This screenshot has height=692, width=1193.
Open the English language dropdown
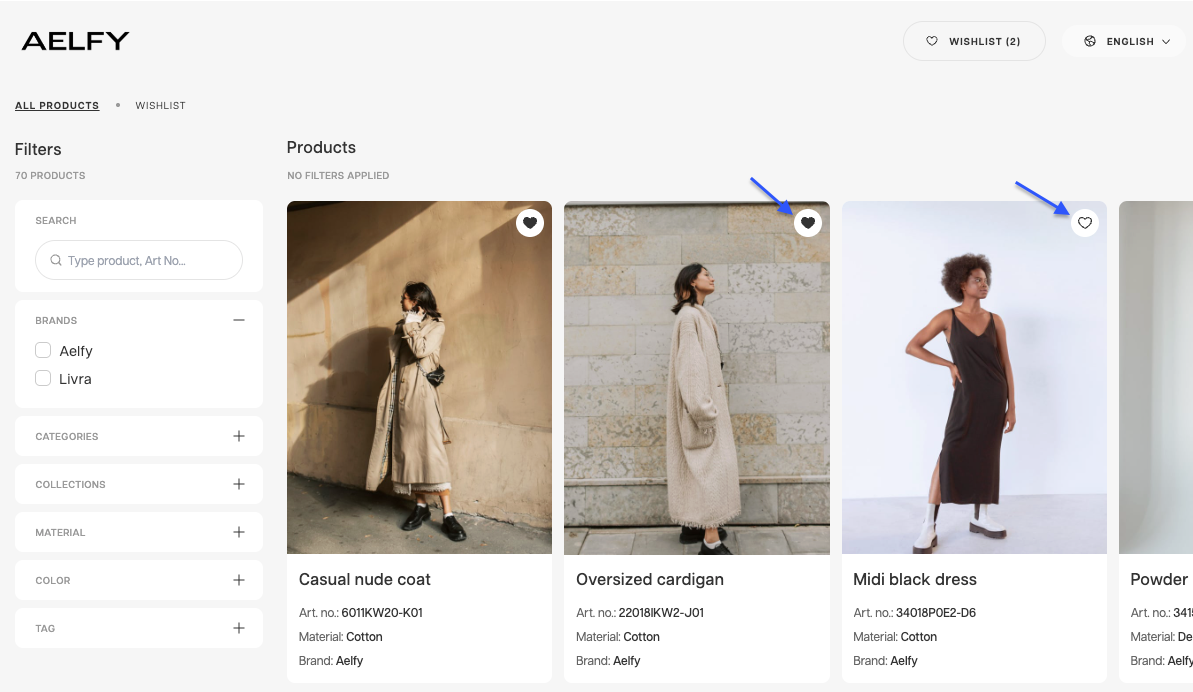[1130, 42]
